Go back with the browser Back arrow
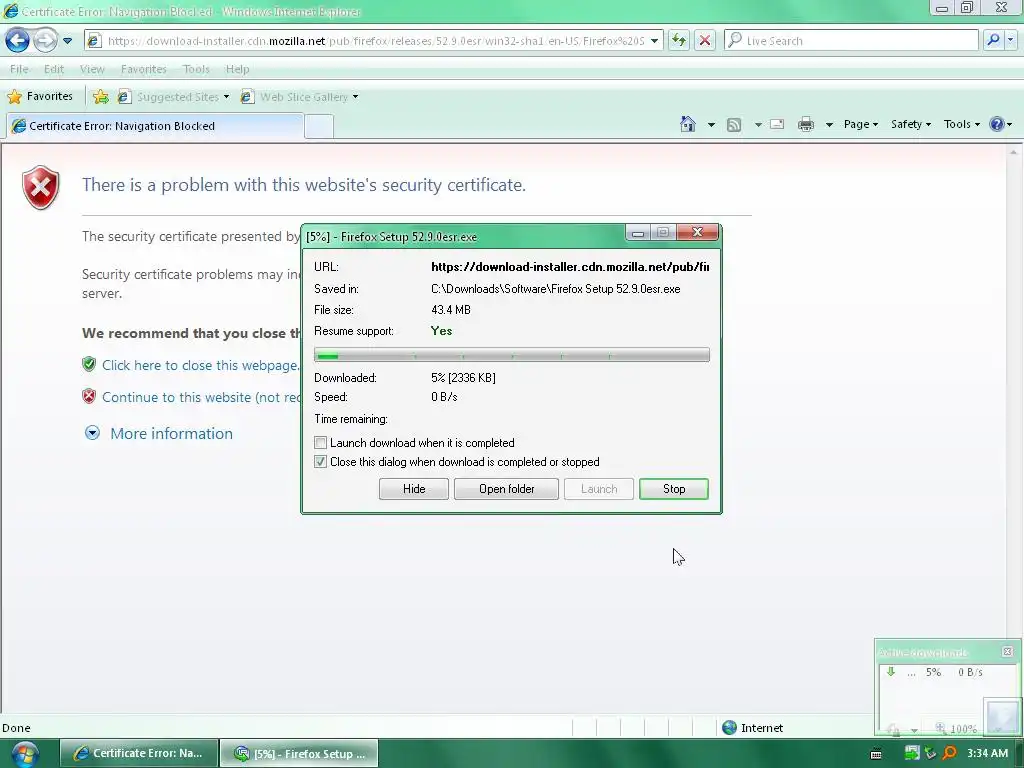The height and width of the screenshot is (768, 1024). pyautogui.click(x=17, y=40)
